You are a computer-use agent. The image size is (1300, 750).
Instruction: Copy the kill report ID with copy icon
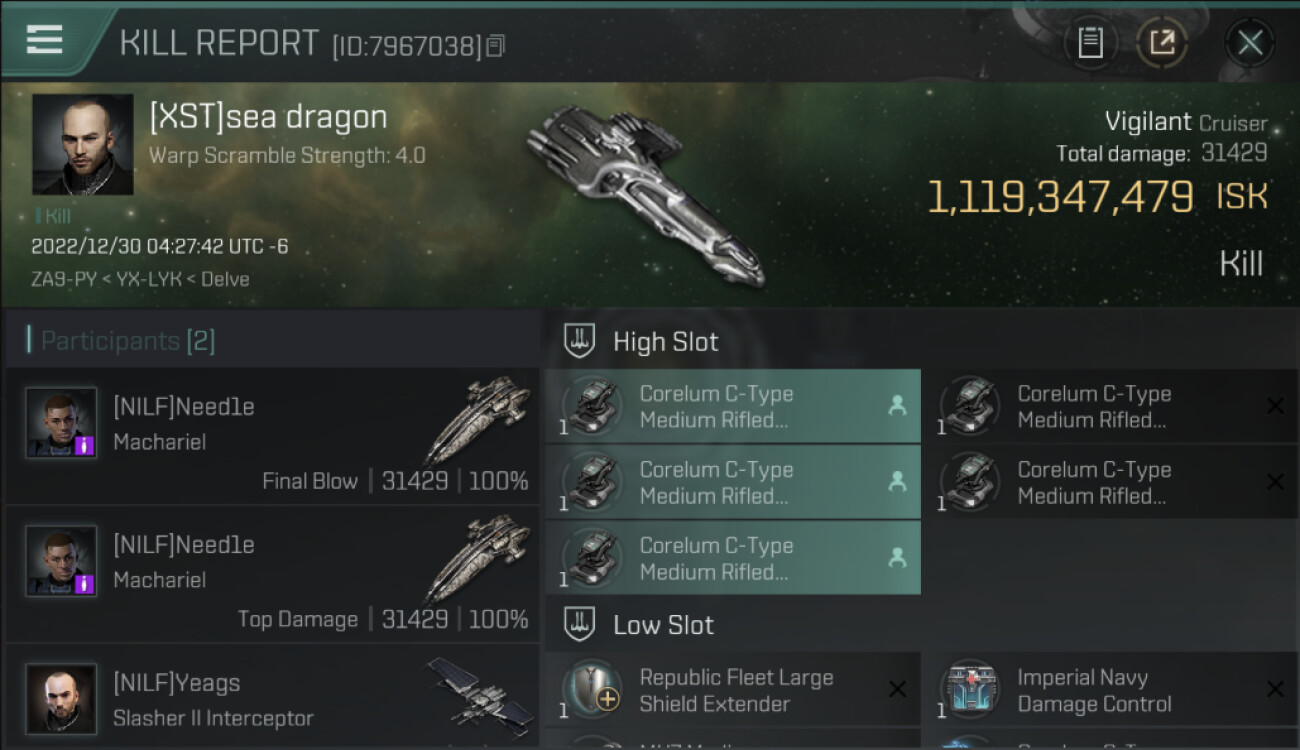[x=496, y=45]
